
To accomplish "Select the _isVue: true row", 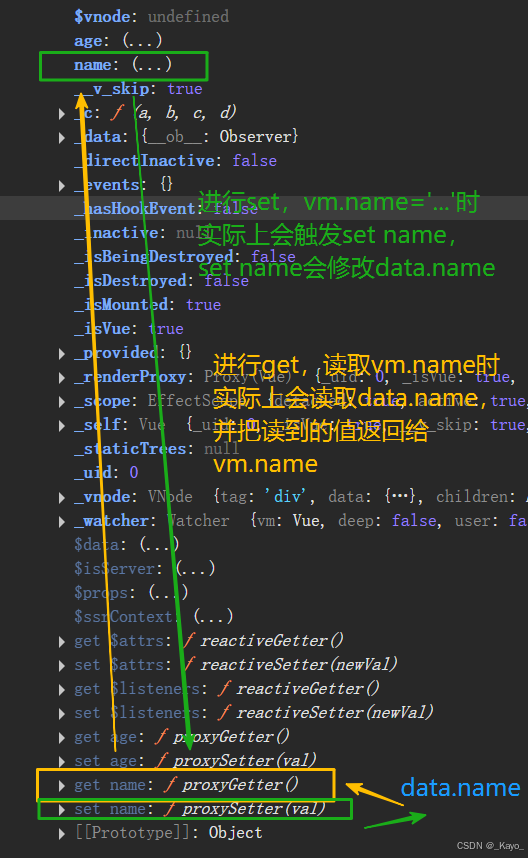I will pyautogui.click(x=129, y=329).
